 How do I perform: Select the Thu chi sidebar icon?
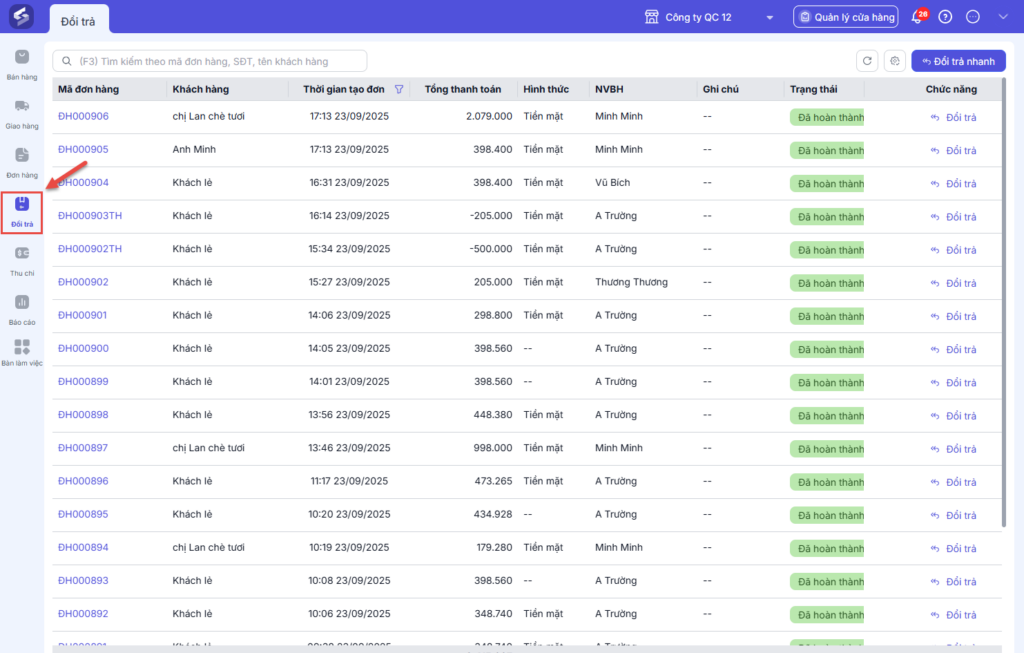[21, 260]
